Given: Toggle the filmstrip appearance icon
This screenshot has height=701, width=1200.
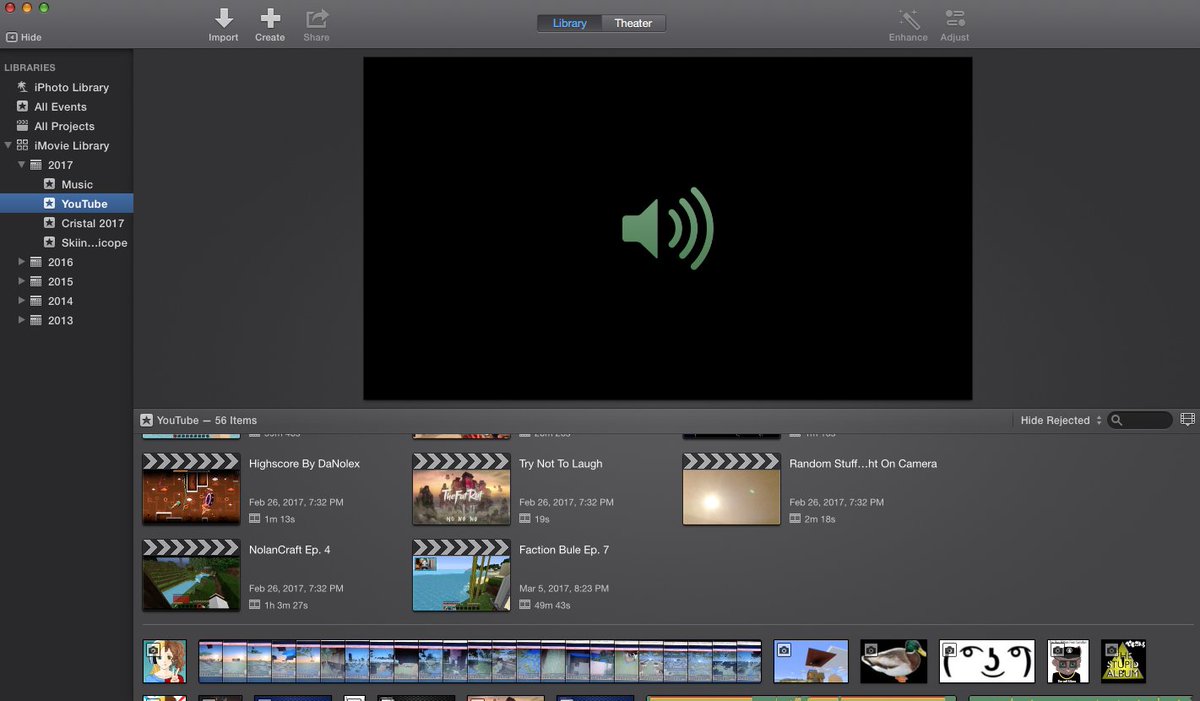Looking at the screenshot, I should point(1188,420).
